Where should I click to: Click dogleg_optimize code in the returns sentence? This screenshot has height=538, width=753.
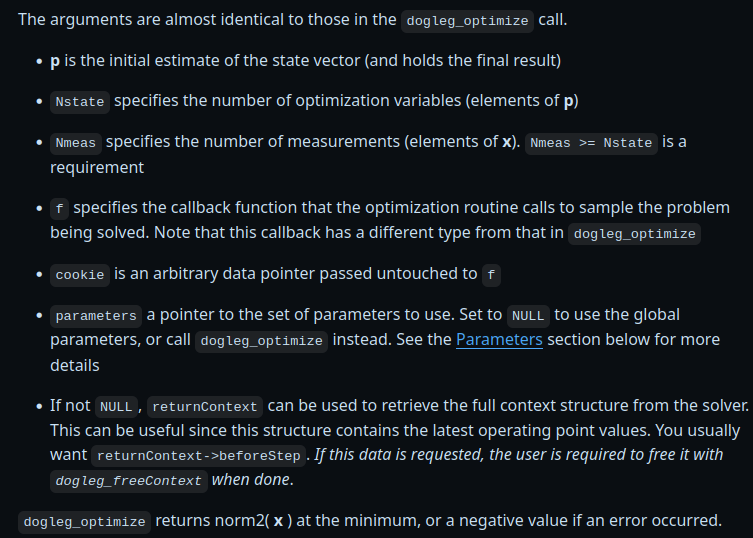(85, 522)
